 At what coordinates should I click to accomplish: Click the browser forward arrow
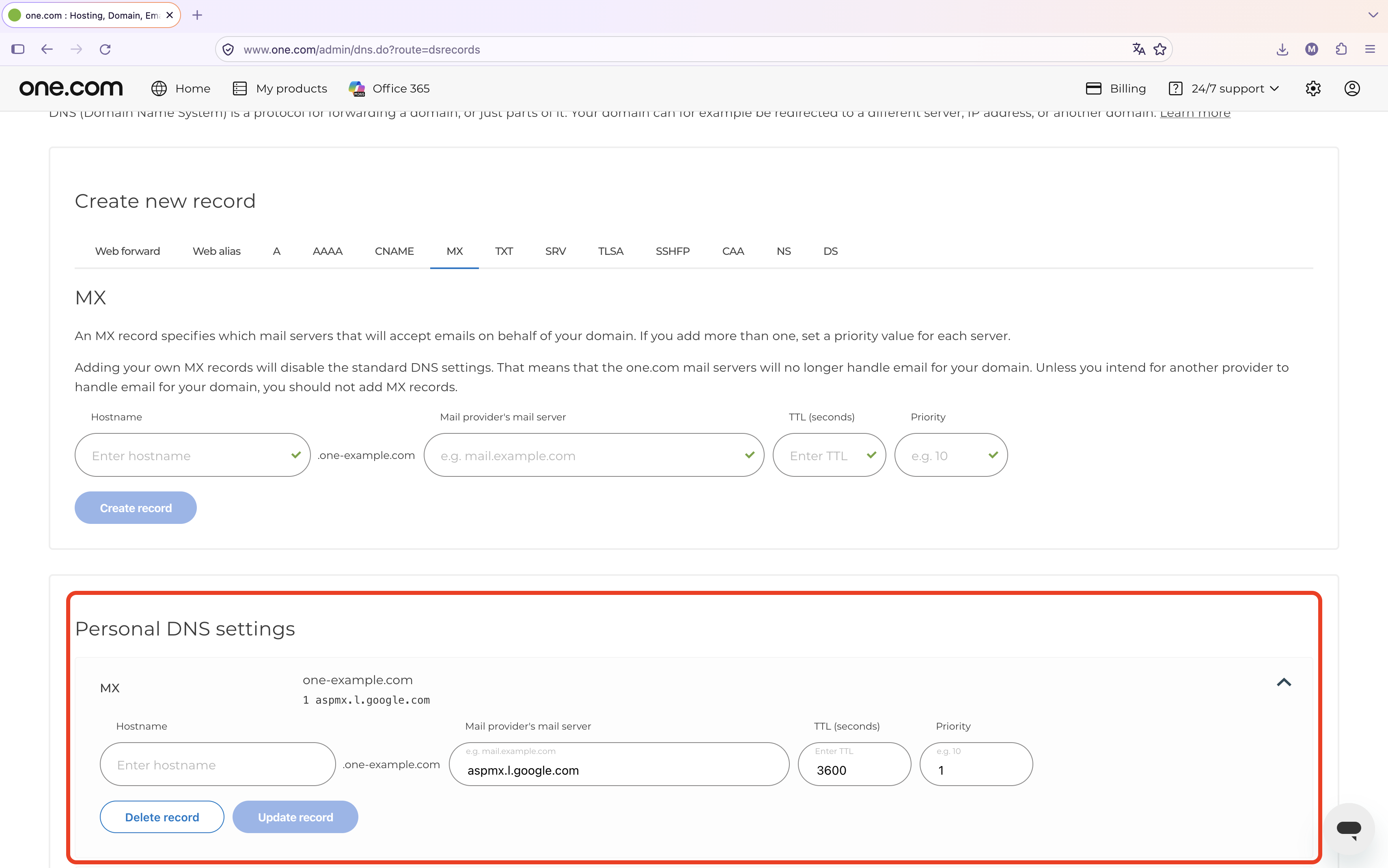coord(76,50)
